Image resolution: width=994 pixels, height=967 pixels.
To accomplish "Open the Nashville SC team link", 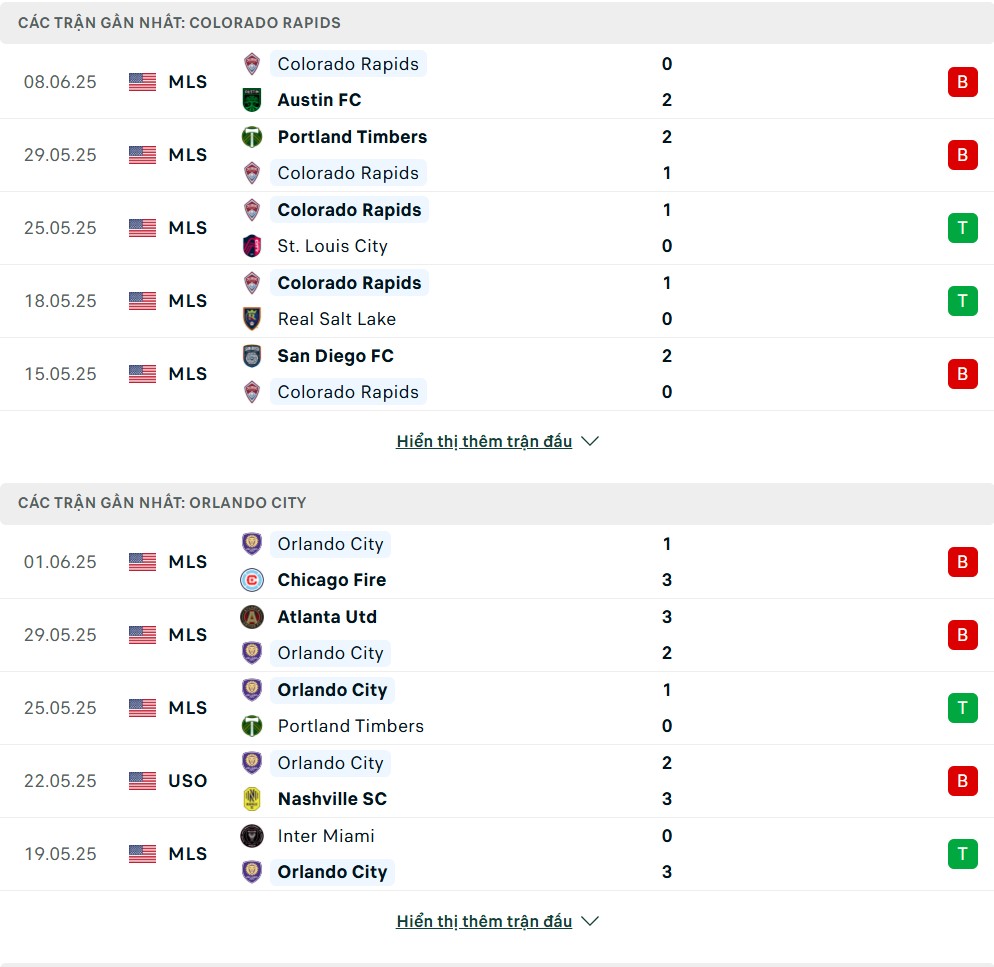I will [332, 799].
